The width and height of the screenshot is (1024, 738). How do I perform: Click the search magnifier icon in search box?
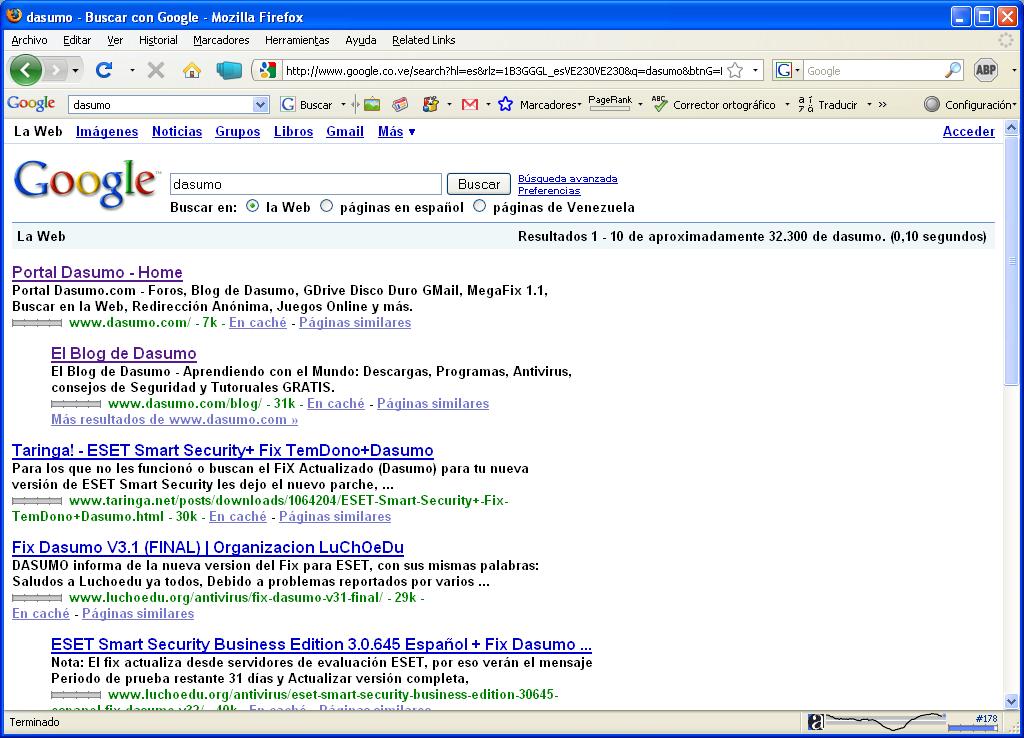tap(952, 70)
